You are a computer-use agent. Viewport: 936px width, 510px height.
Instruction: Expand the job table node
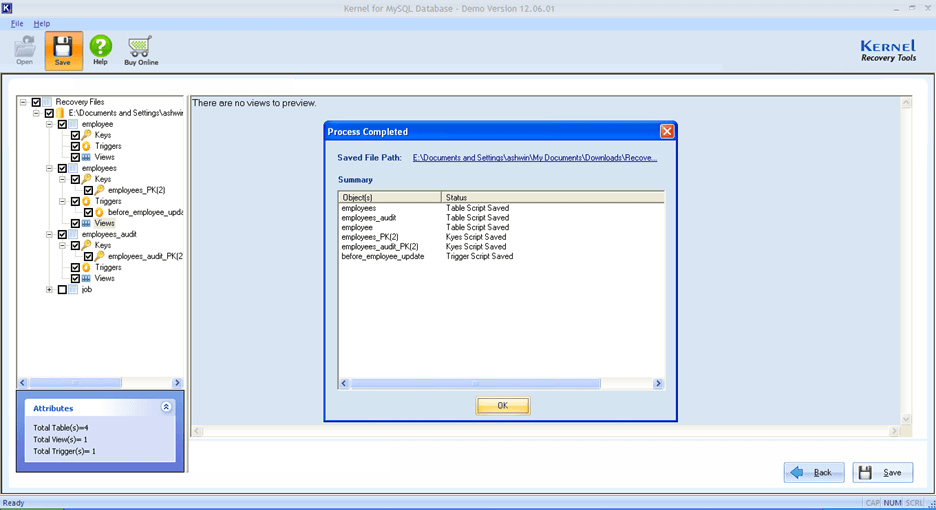[50, 290]
